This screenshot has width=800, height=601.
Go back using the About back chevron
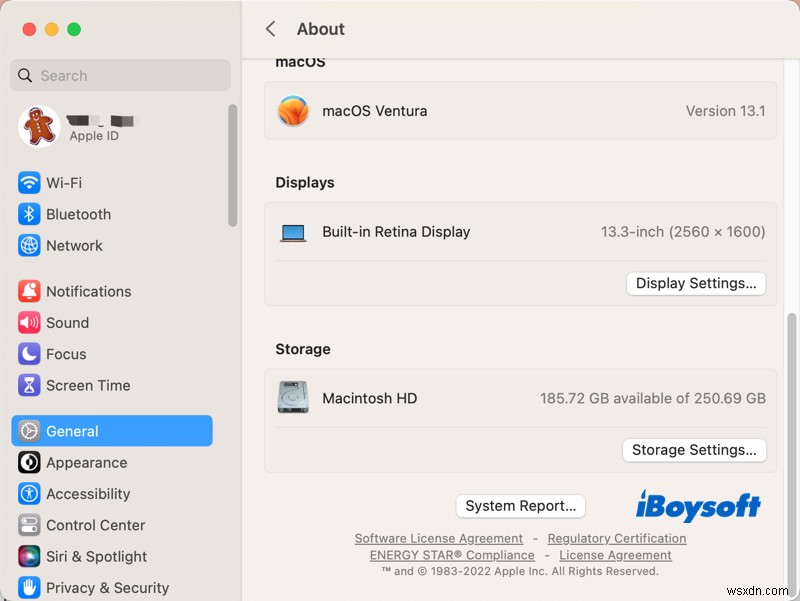(x=270, y=29)
